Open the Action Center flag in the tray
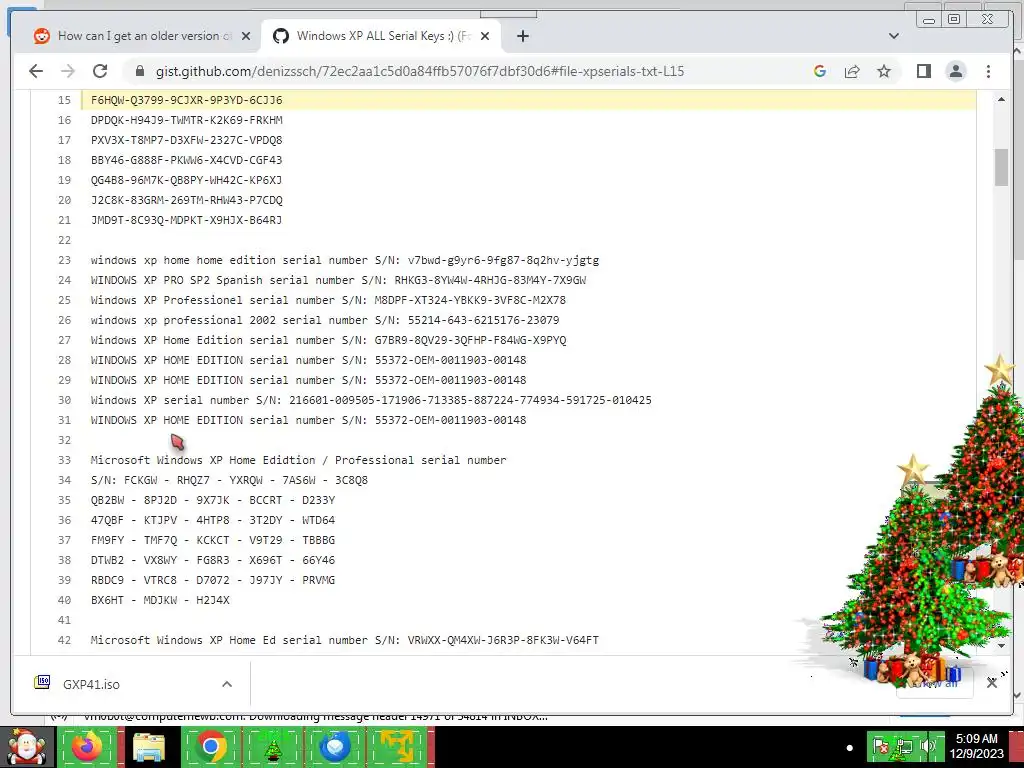The height and width of the screenshot is (768, 1024). [x=880, y=746]
